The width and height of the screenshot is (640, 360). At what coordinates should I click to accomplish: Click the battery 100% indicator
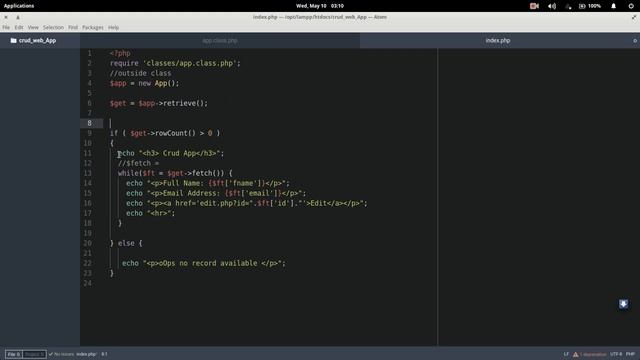pos(590,6)
